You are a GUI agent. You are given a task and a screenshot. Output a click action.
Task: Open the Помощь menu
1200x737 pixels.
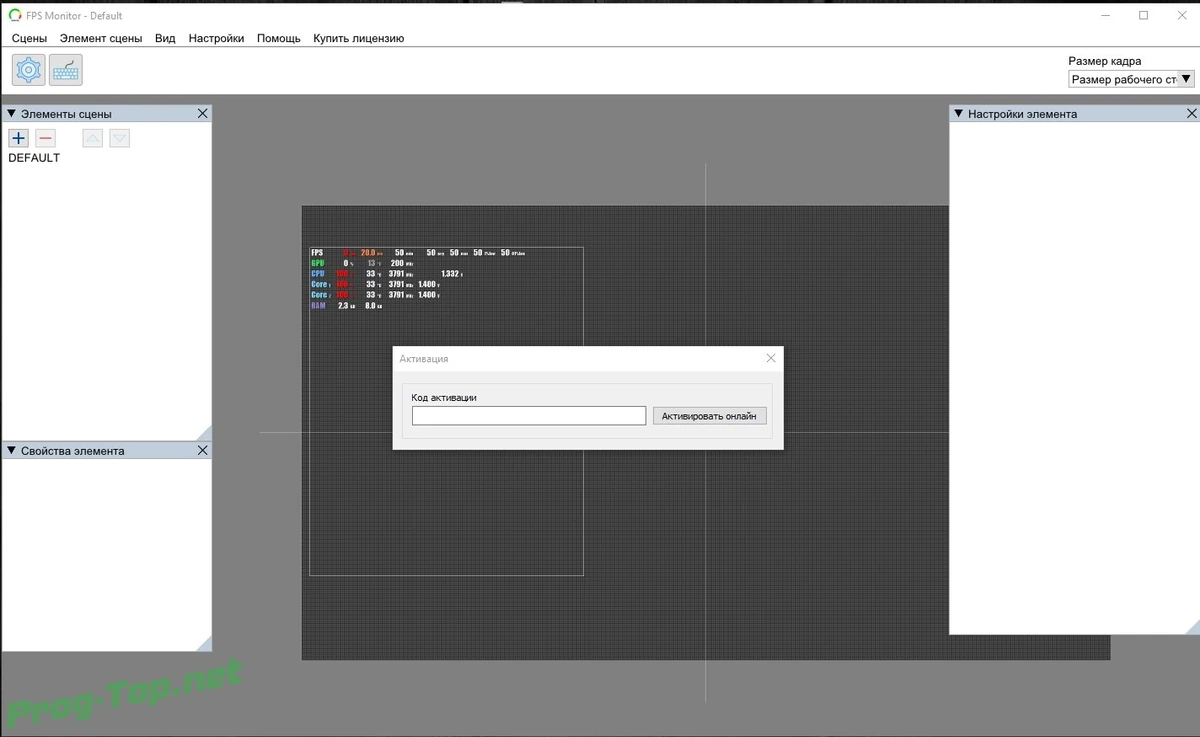278,38
